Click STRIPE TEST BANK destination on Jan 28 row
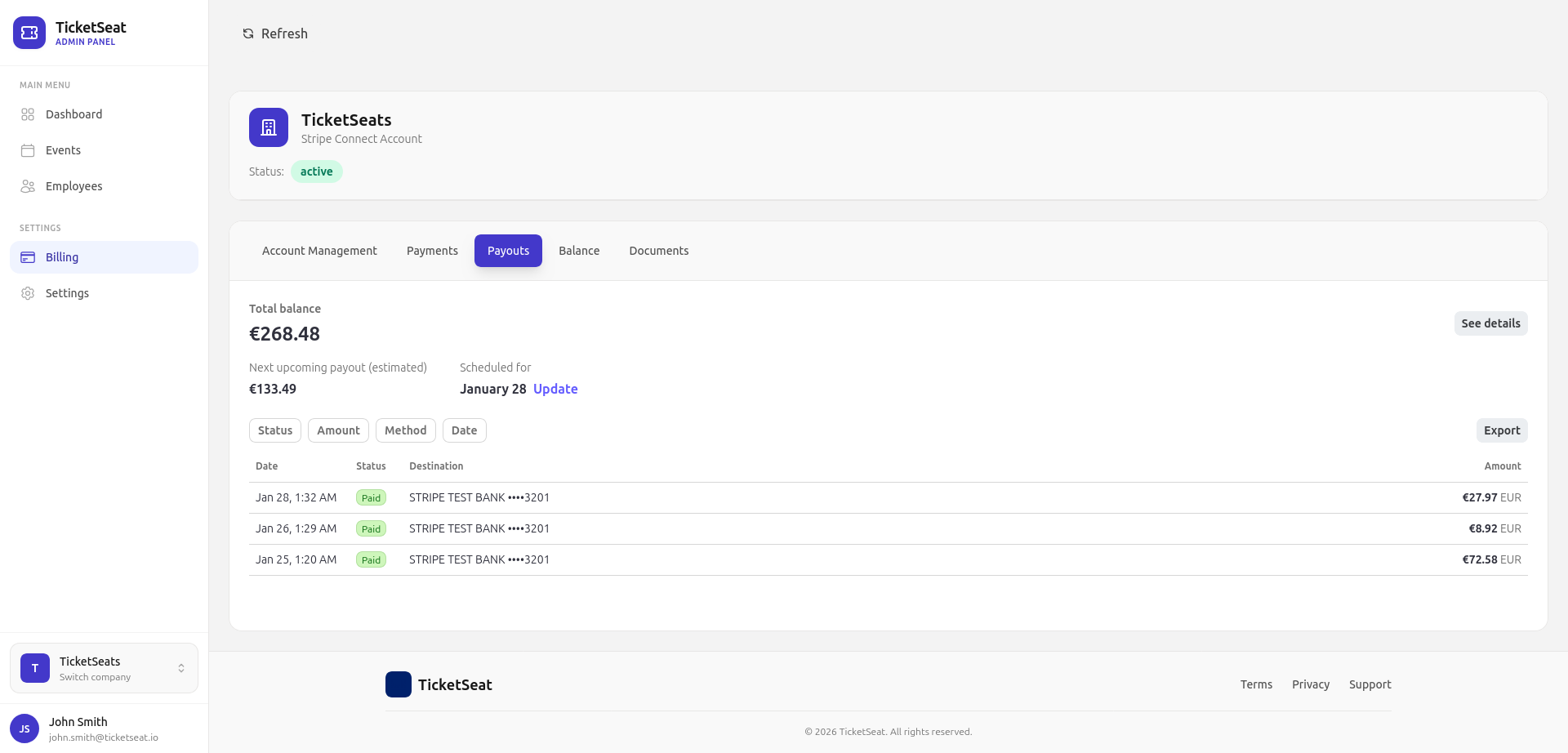The image size is (1568, 753). pos(479,497)
